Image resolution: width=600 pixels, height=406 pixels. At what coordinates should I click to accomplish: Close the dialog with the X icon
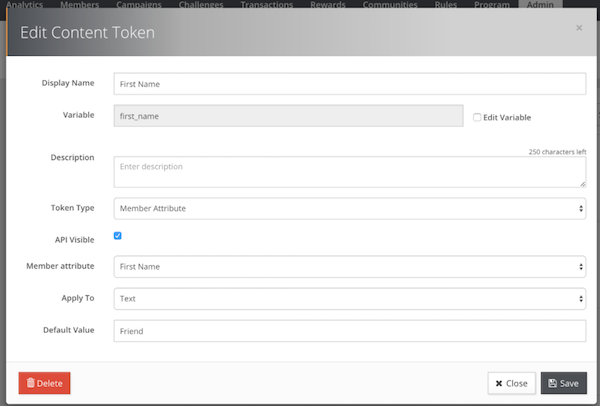click(x=579, y=28)
